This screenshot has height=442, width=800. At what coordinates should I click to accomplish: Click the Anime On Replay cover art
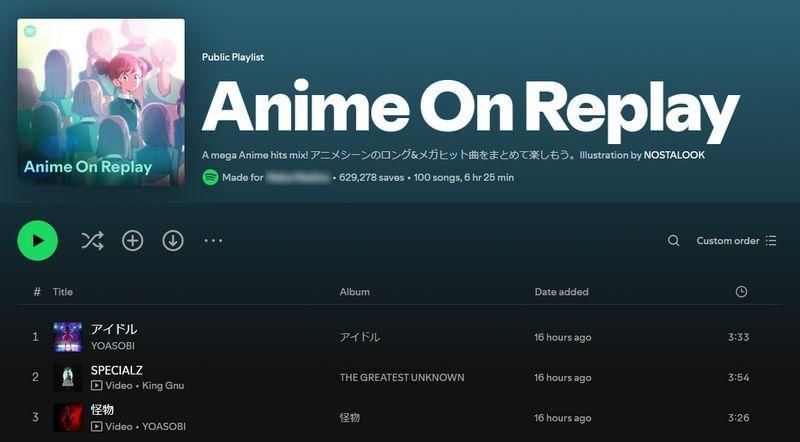point(101,102)
